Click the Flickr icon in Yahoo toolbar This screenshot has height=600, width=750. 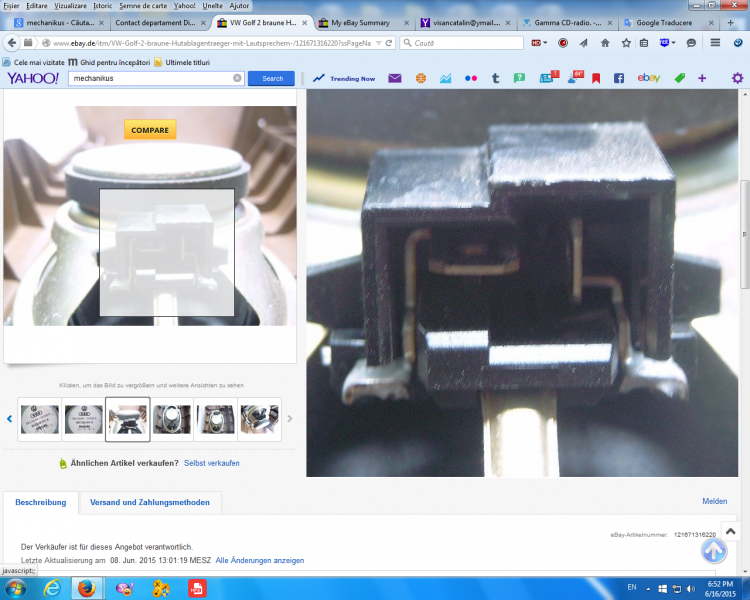coord(470,78)
